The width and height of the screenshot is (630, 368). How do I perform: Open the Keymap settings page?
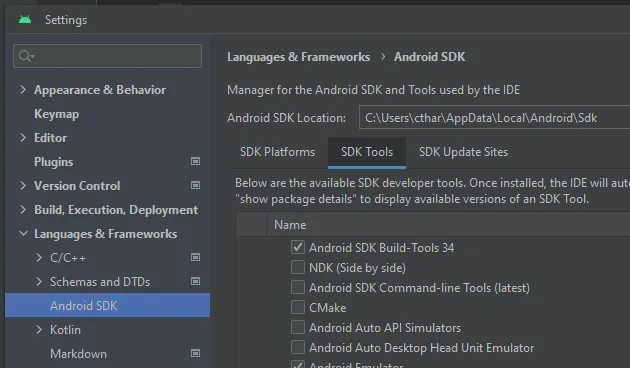coord(57,114)
